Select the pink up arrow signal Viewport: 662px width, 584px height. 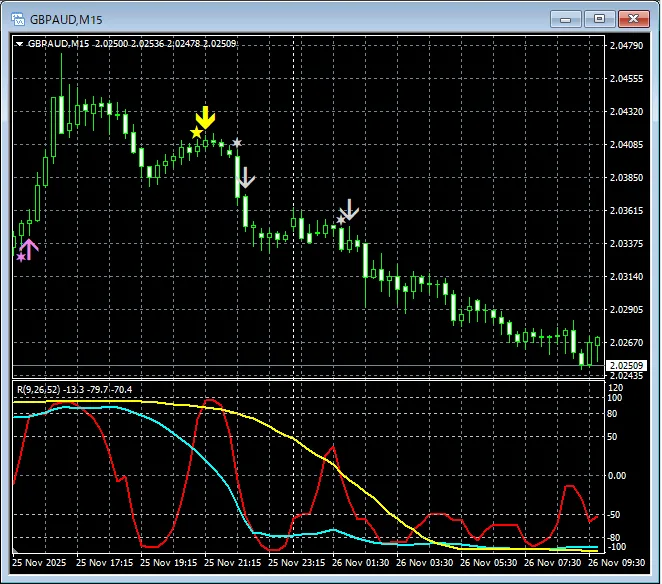point(29,249)
